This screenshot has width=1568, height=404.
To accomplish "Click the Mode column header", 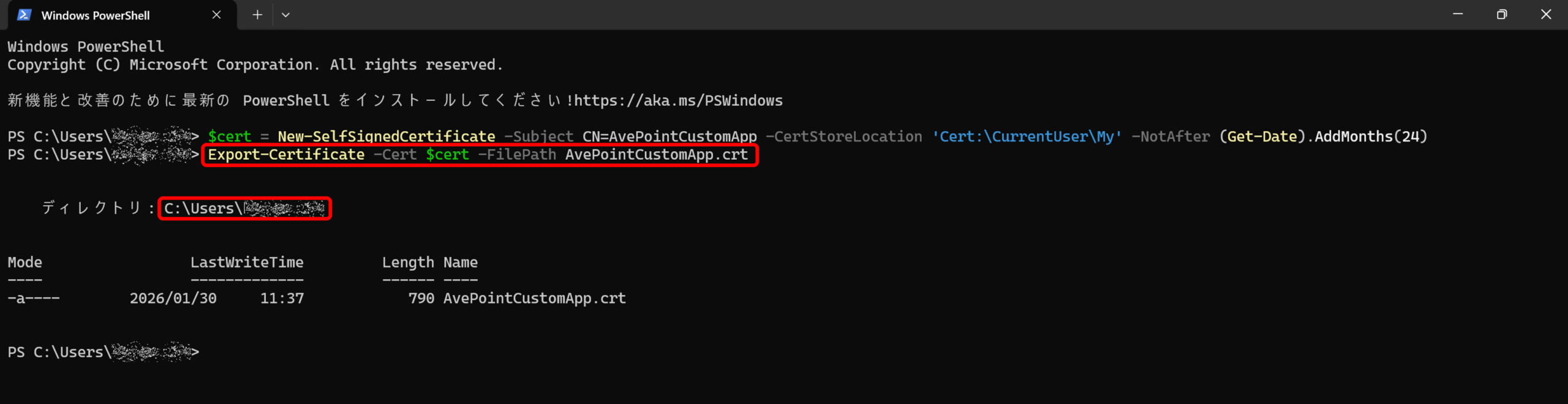I will (x=25, y=263).
